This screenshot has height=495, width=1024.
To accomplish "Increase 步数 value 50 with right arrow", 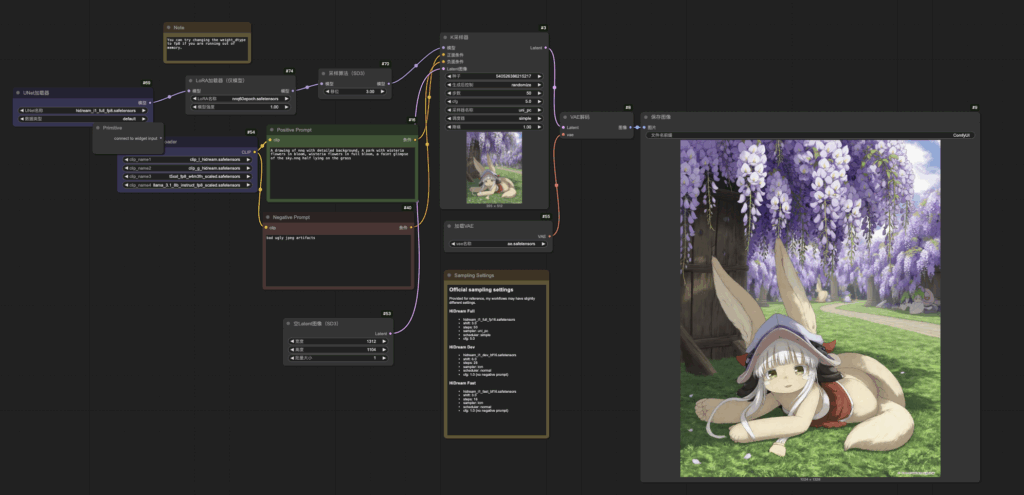I will point(539,93).
